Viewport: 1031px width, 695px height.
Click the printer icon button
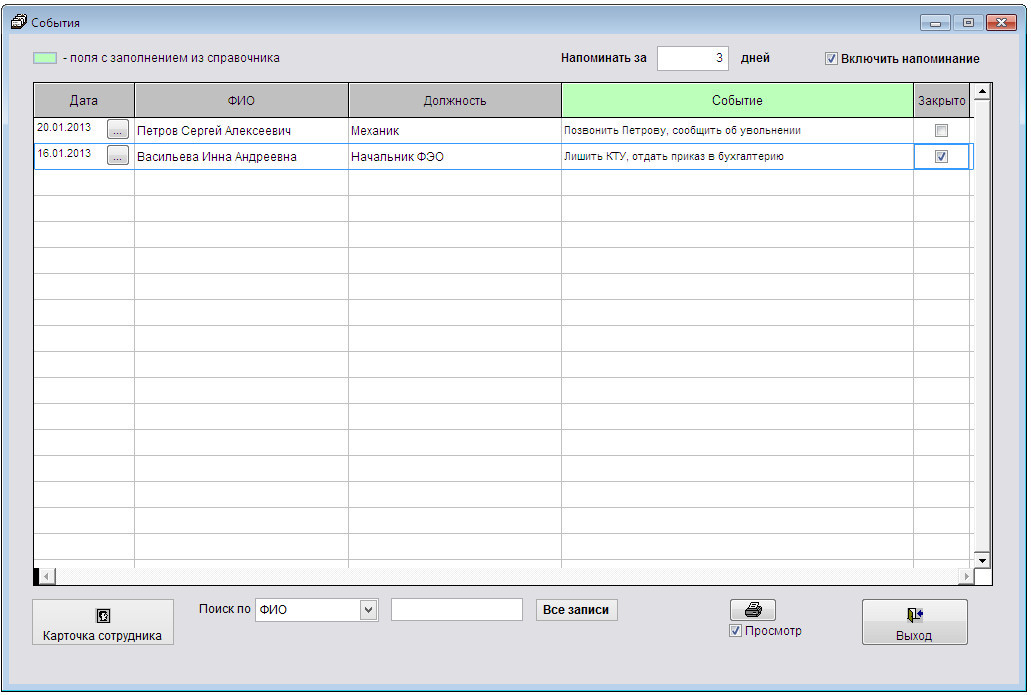click(752, 610)
